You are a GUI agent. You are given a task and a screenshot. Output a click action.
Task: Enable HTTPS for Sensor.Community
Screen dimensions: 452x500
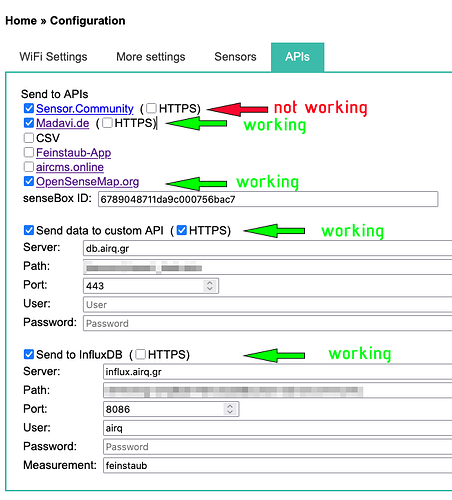151,108
